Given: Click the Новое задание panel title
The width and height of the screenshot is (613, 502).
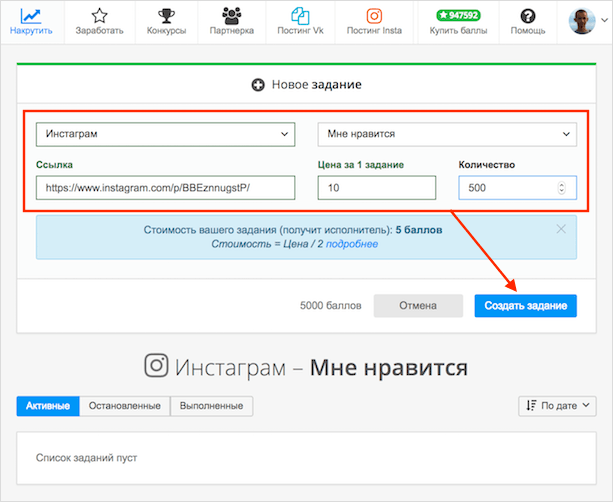Looking at the screenshot, I should click(317, 85).
